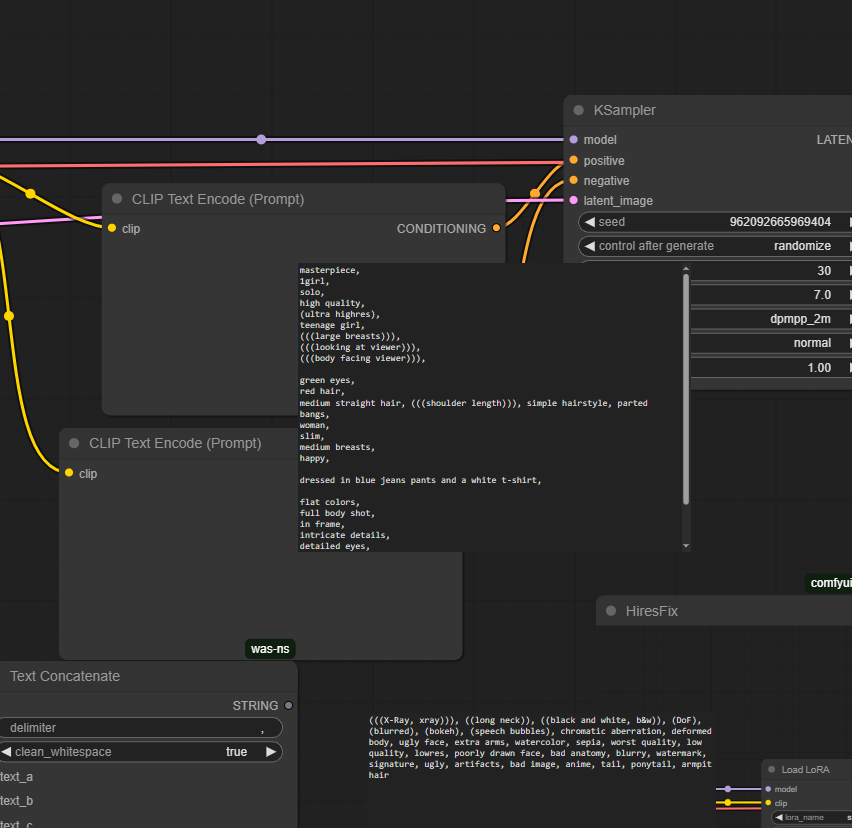Click the yellow dot on upper clip wire
This screenshot has height=828, width=852.
tap(30, 193)
